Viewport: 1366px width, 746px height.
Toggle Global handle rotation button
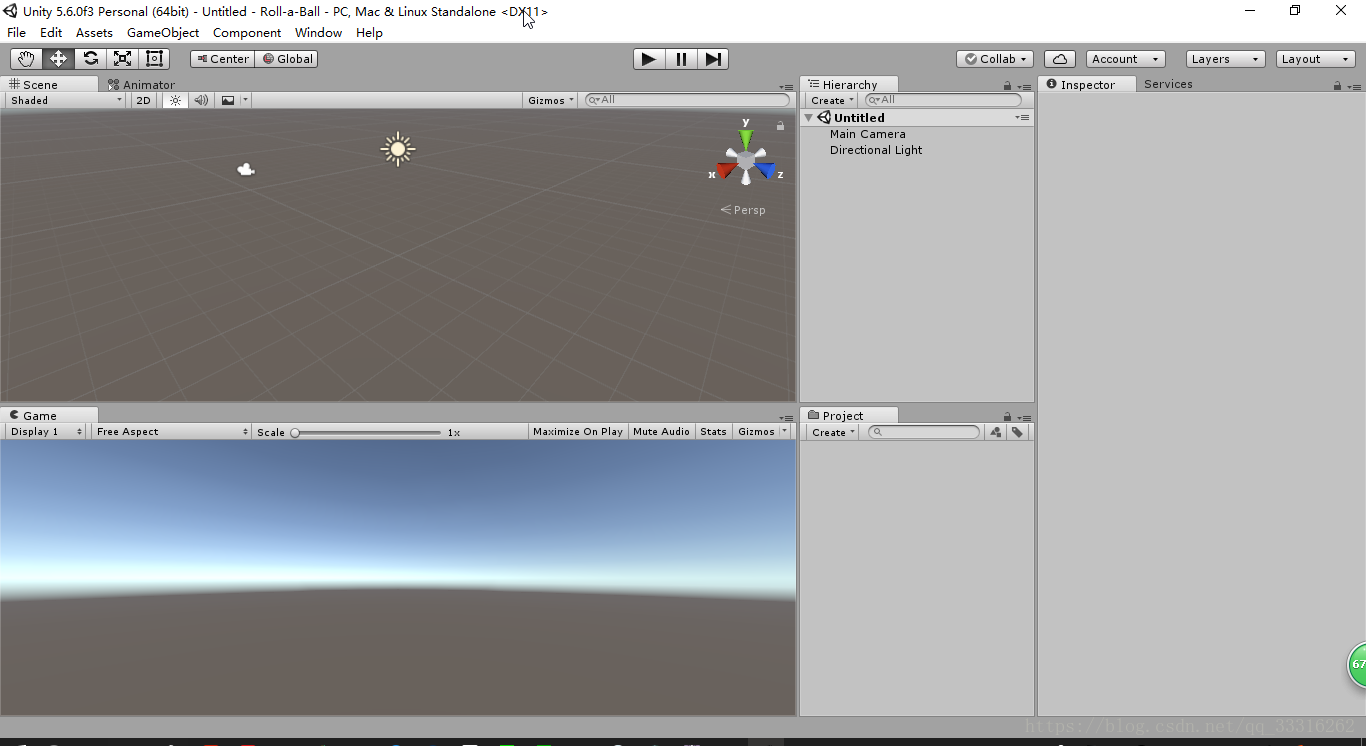288,59
